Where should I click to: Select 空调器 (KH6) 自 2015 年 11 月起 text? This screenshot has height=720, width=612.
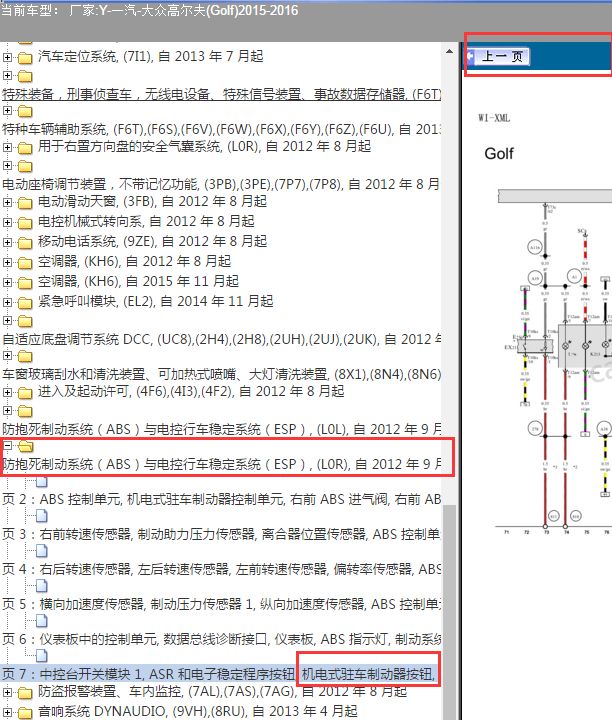[138, 281]
